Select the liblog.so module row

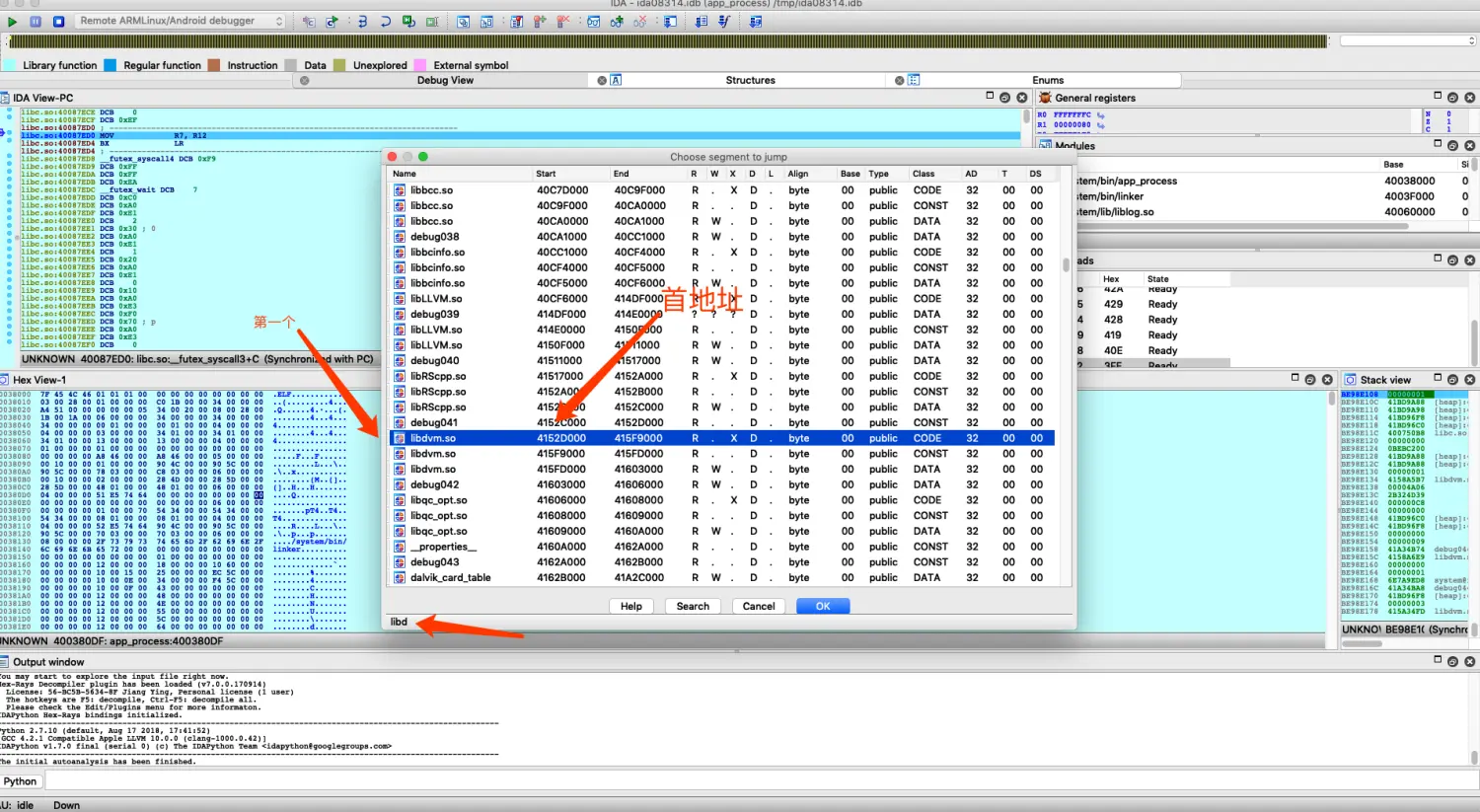[x=1273, y=212]
